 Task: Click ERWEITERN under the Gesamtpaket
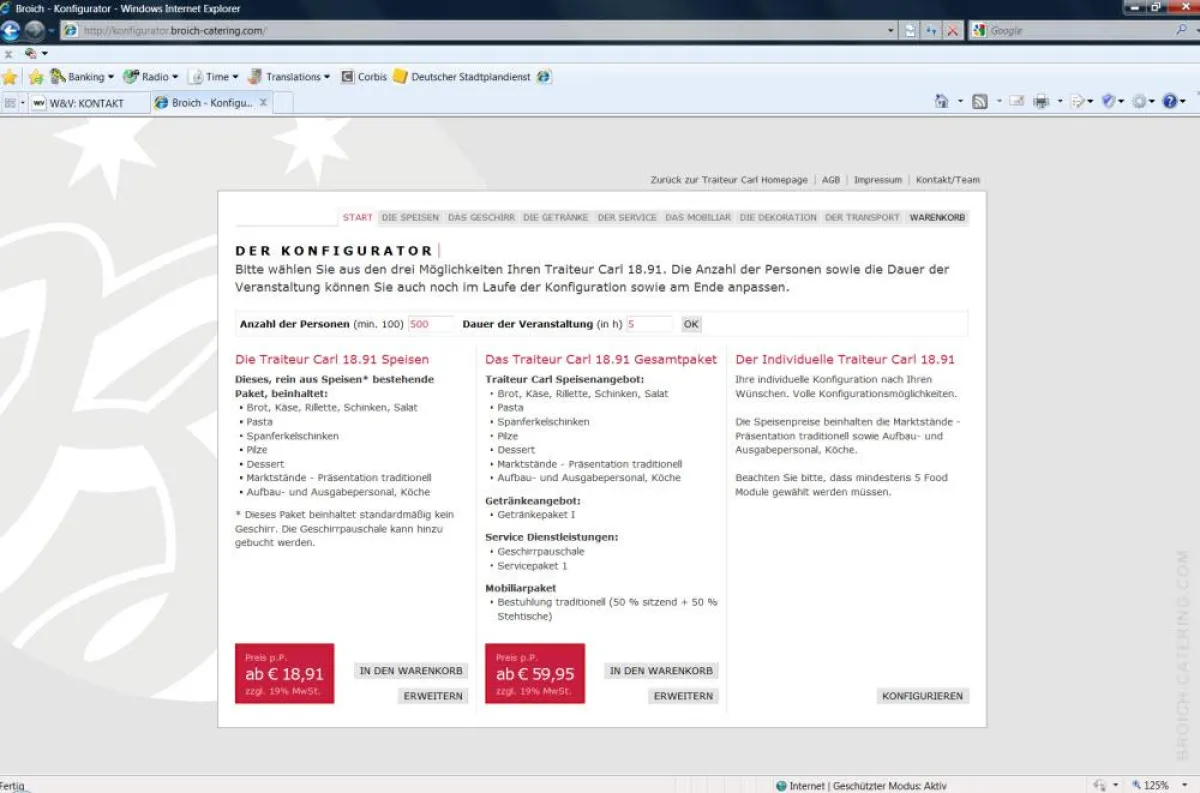(x=683, y=696)
